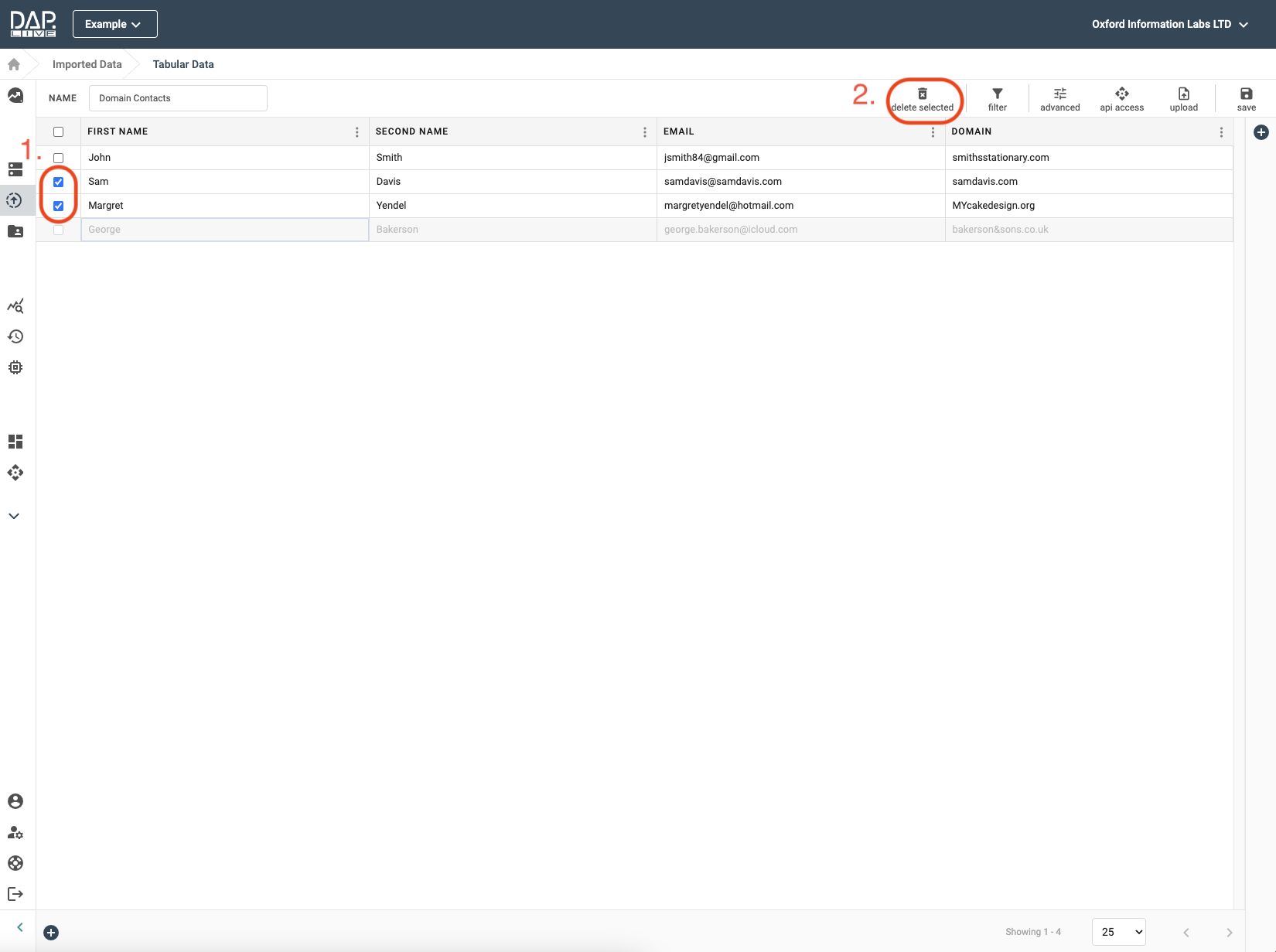Open the filter funnel tool
1276x952 pixels.
point(997,94)
